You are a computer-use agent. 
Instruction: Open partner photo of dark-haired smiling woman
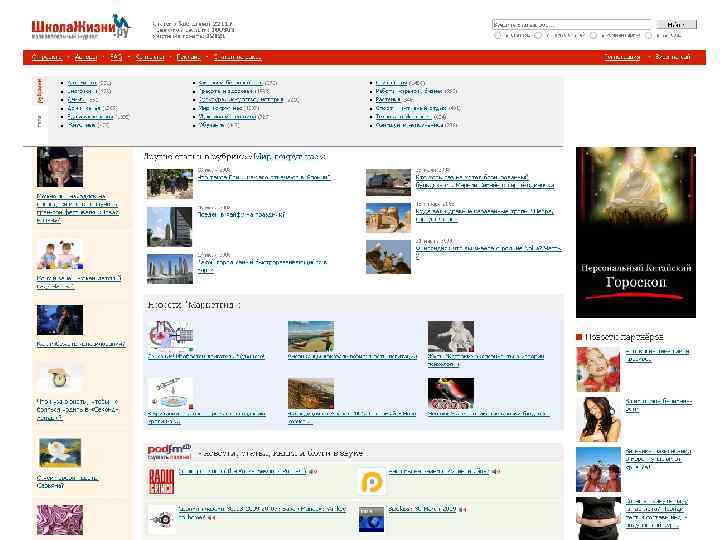(598, 419)
